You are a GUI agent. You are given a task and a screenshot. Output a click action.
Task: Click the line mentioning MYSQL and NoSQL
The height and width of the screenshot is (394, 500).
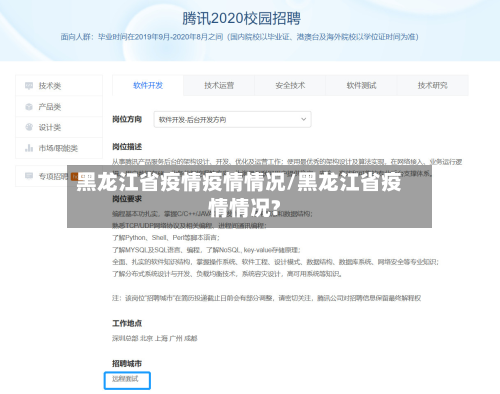click(x=206, y=250)
